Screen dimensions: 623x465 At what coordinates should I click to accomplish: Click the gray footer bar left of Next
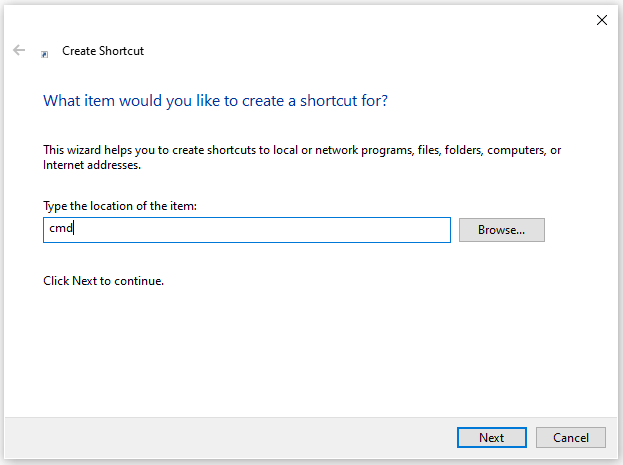[x=230, y=437]
